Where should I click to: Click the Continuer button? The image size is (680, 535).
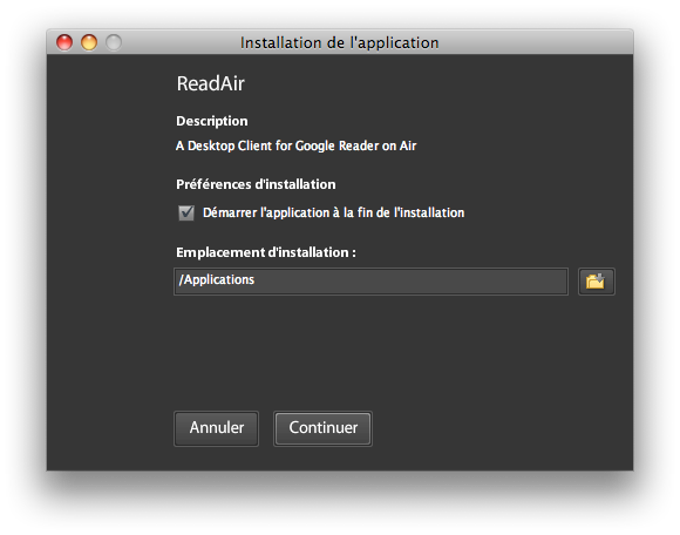click(323, 428)
